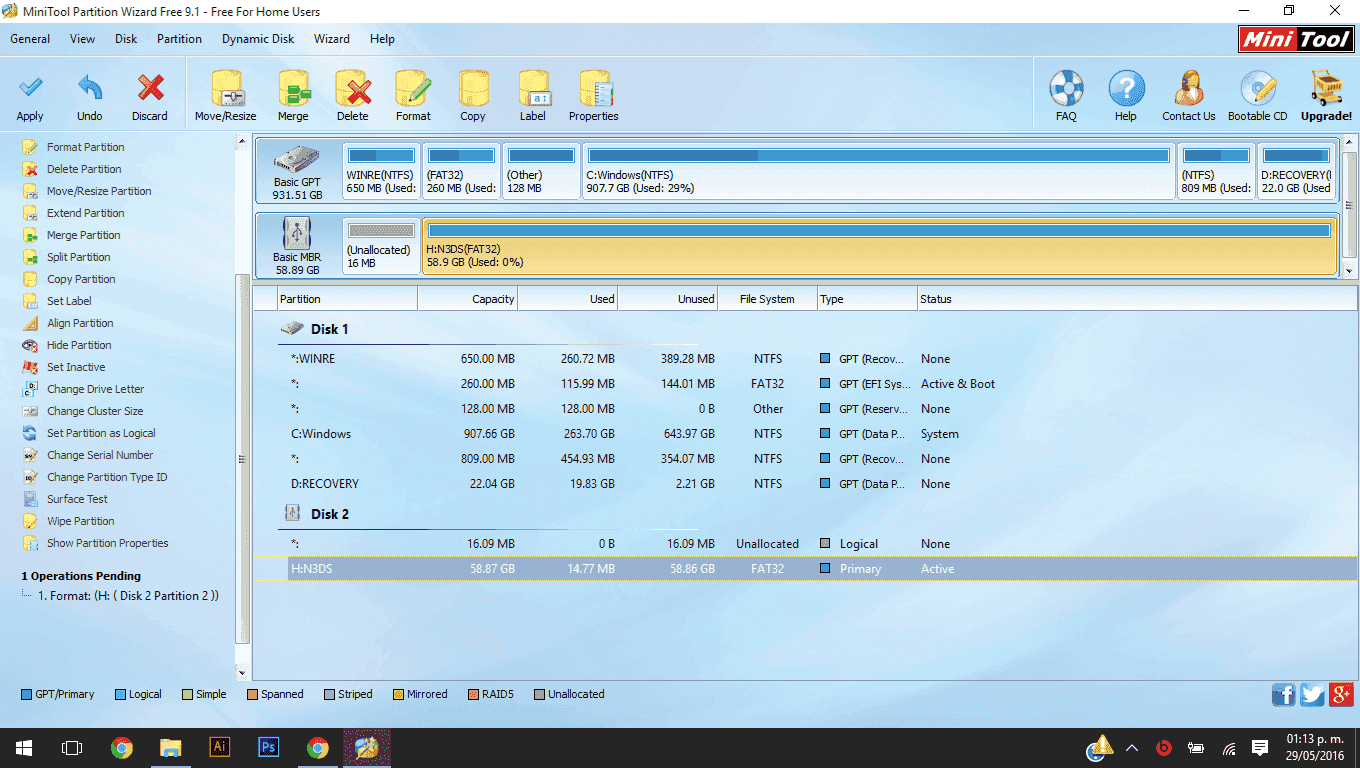Show hidden system tray icons
1360x768 pixels.
click(x=1132, y=747)
